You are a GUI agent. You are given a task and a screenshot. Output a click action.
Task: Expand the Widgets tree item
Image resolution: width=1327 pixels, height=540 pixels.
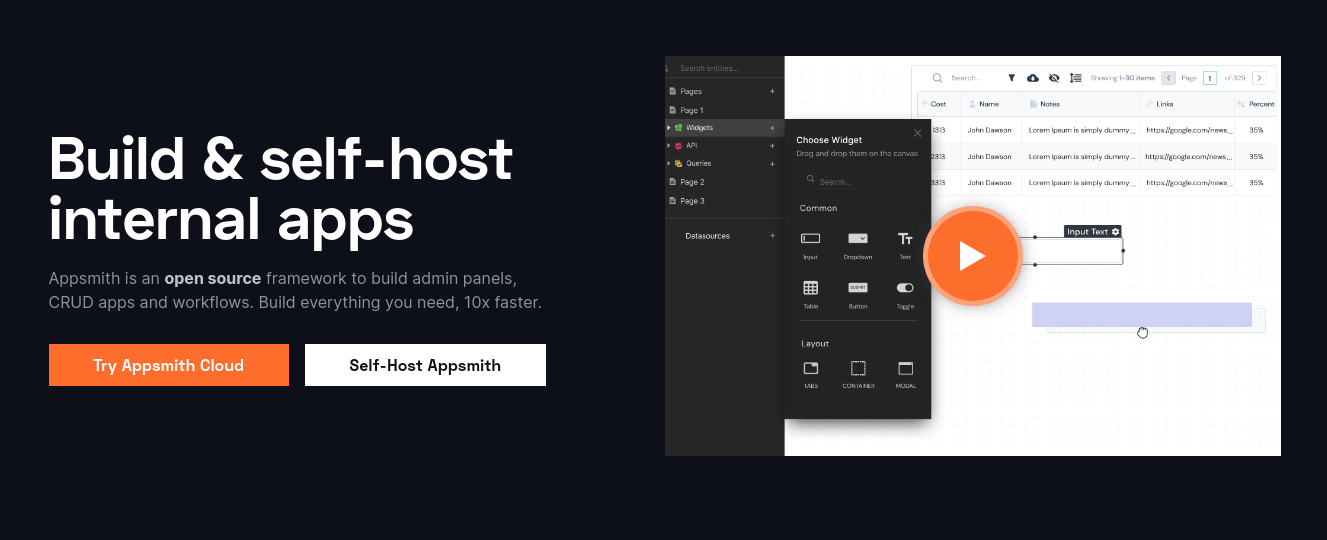point(669,128)
